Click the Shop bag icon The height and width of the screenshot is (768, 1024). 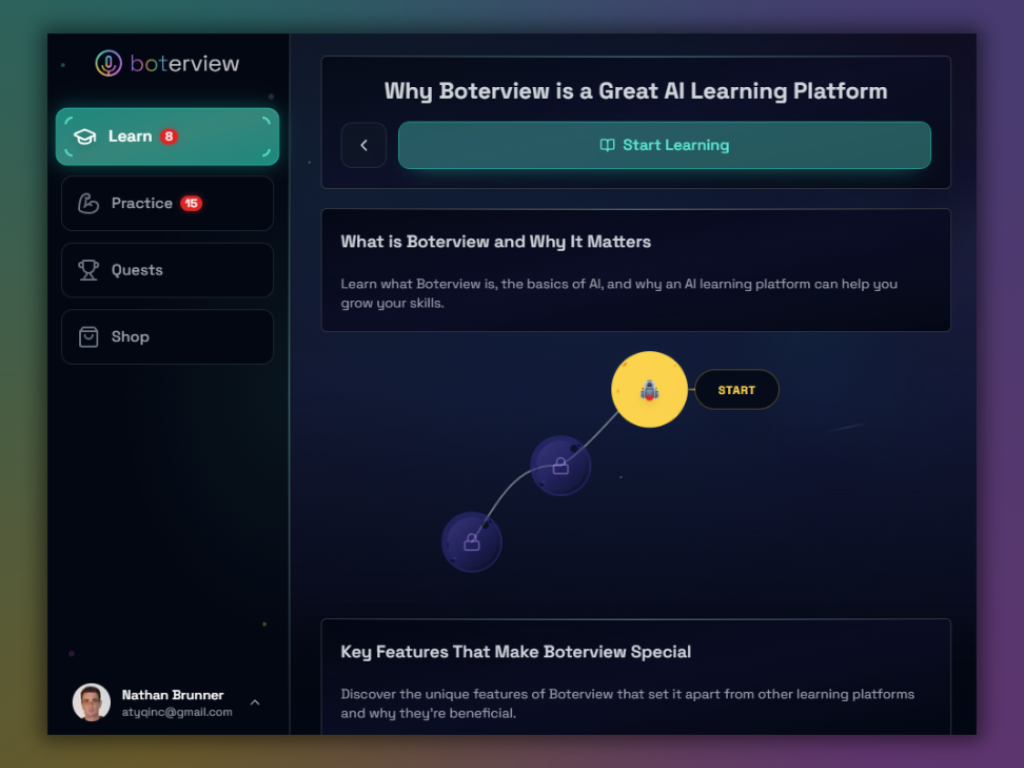tap(88, 336)
